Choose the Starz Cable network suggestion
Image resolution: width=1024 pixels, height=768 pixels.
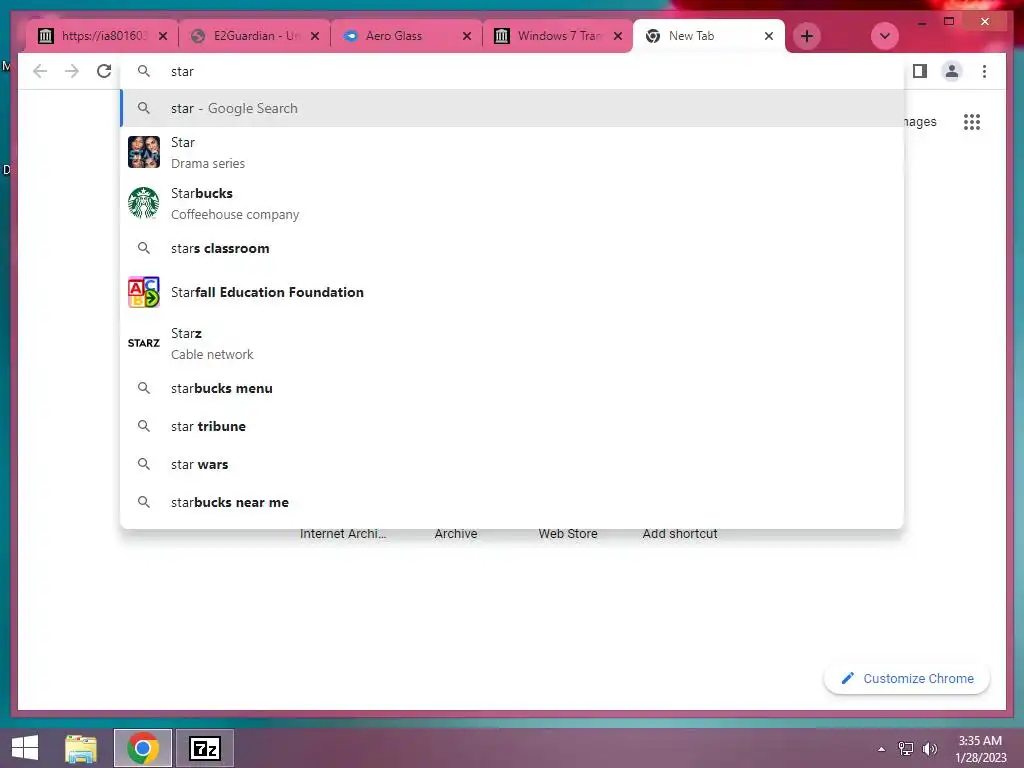(x=513, y=344)
